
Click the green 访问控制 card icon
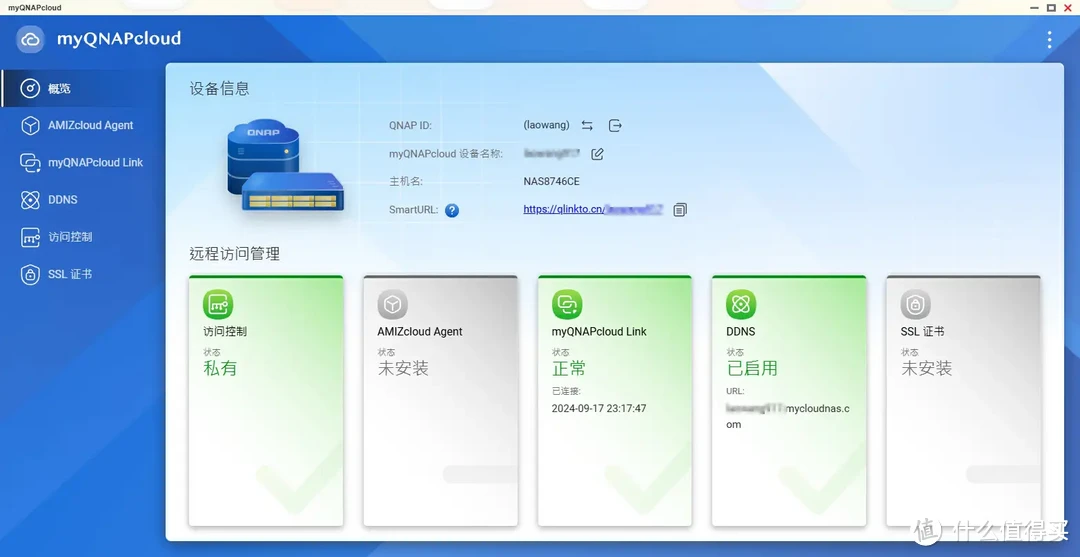218,304
